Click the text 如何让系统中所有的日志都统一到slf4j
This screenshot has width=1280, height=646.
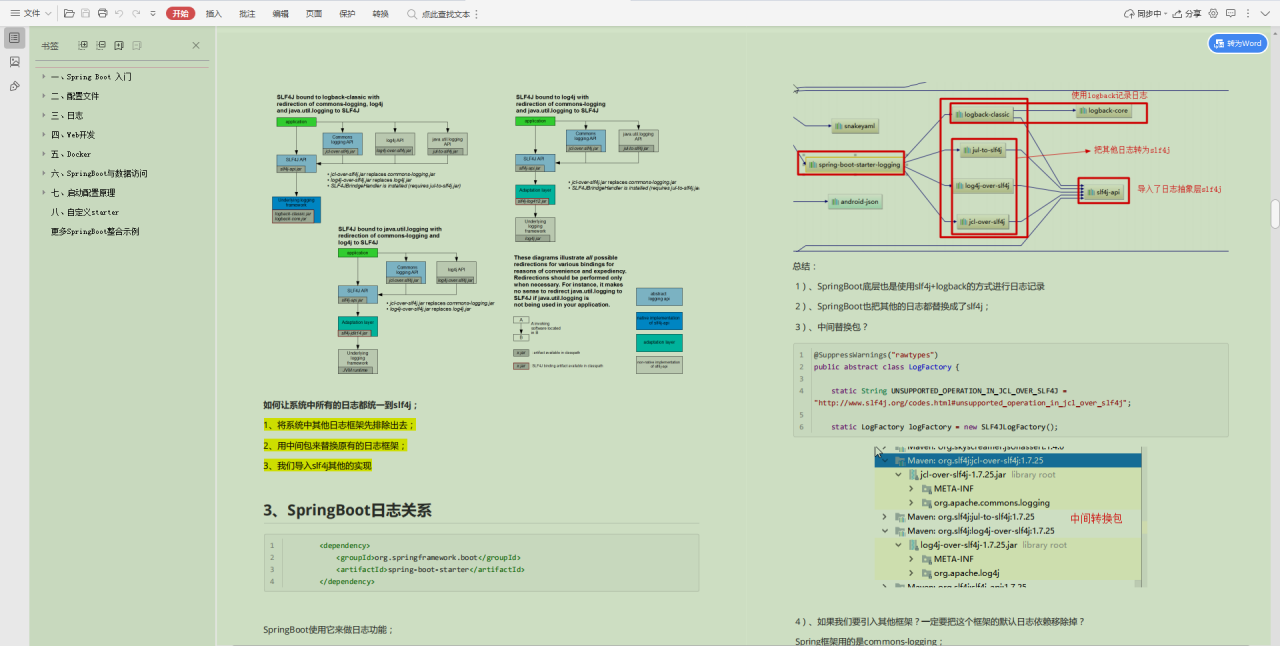pyautogui.click(x=339, y=405)
